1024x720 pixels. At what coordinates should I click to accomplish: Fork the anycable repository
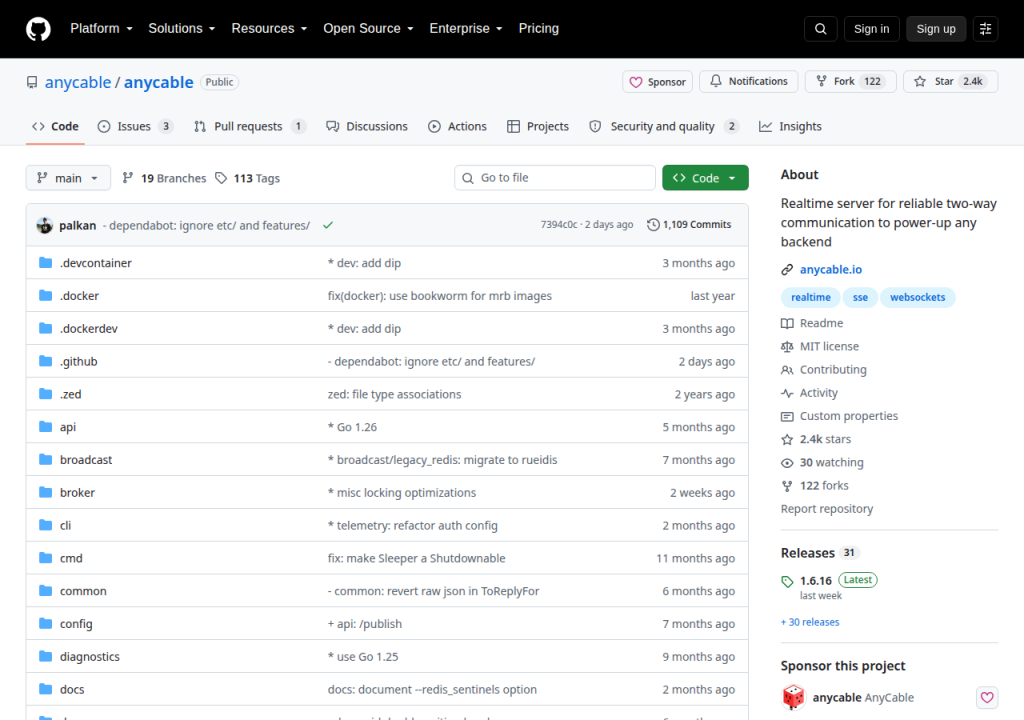pos(850,81)
